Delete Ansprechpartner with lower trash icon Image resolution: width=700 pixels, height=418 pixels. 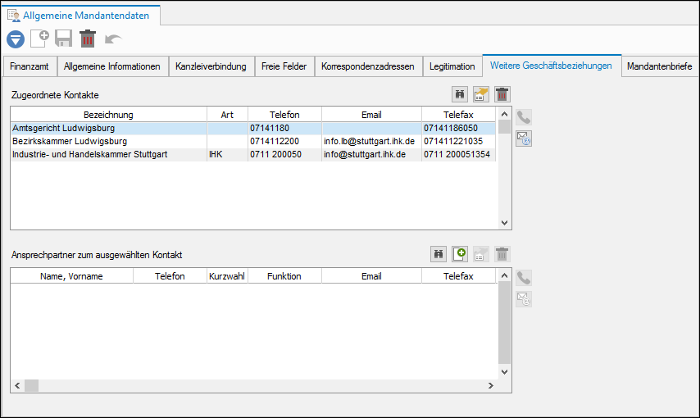point(502,254)
